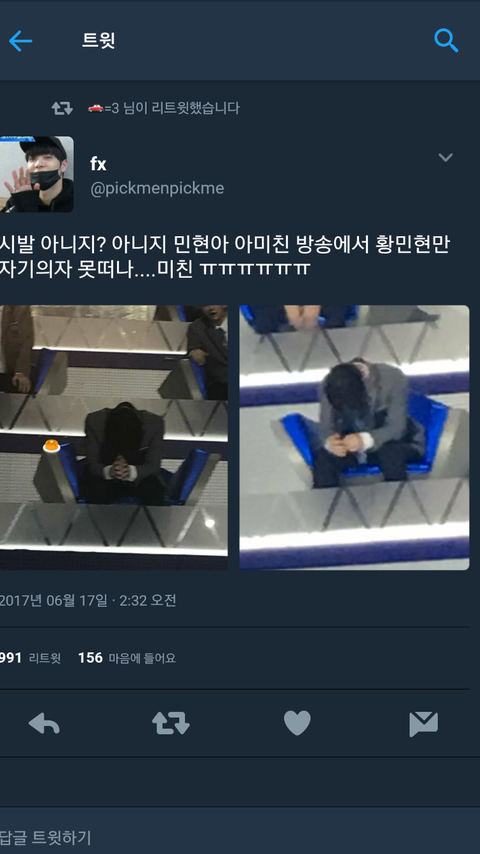Tap the back arrow icon
The image size is (480, 854).
(x=21, y=41)
